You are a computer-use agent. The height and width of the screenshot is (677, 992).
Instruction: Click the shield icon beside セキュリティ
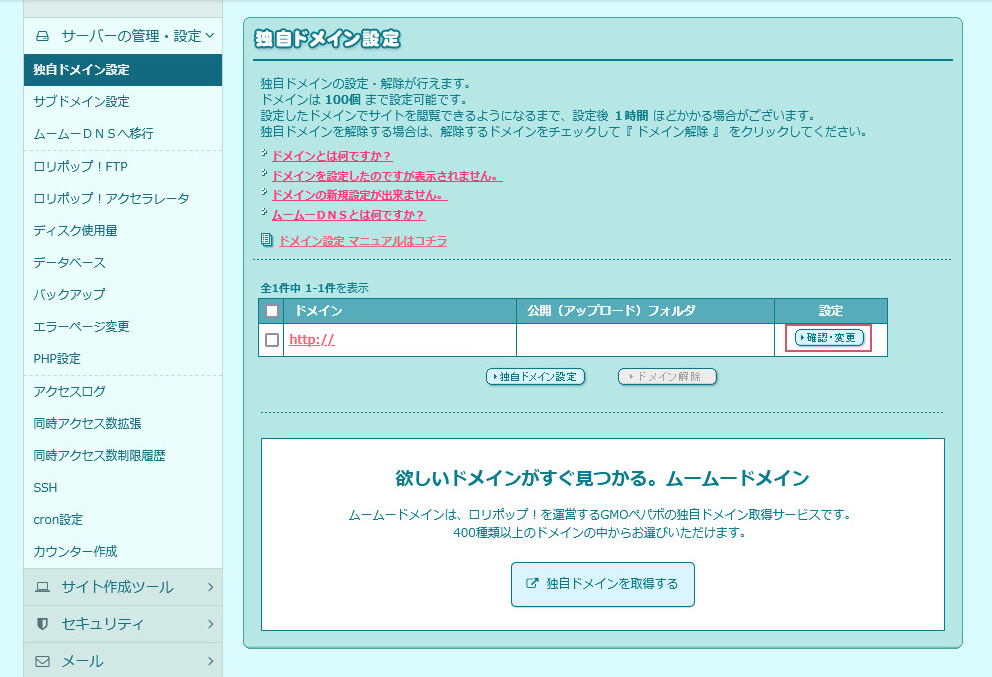tap(42, 624)
